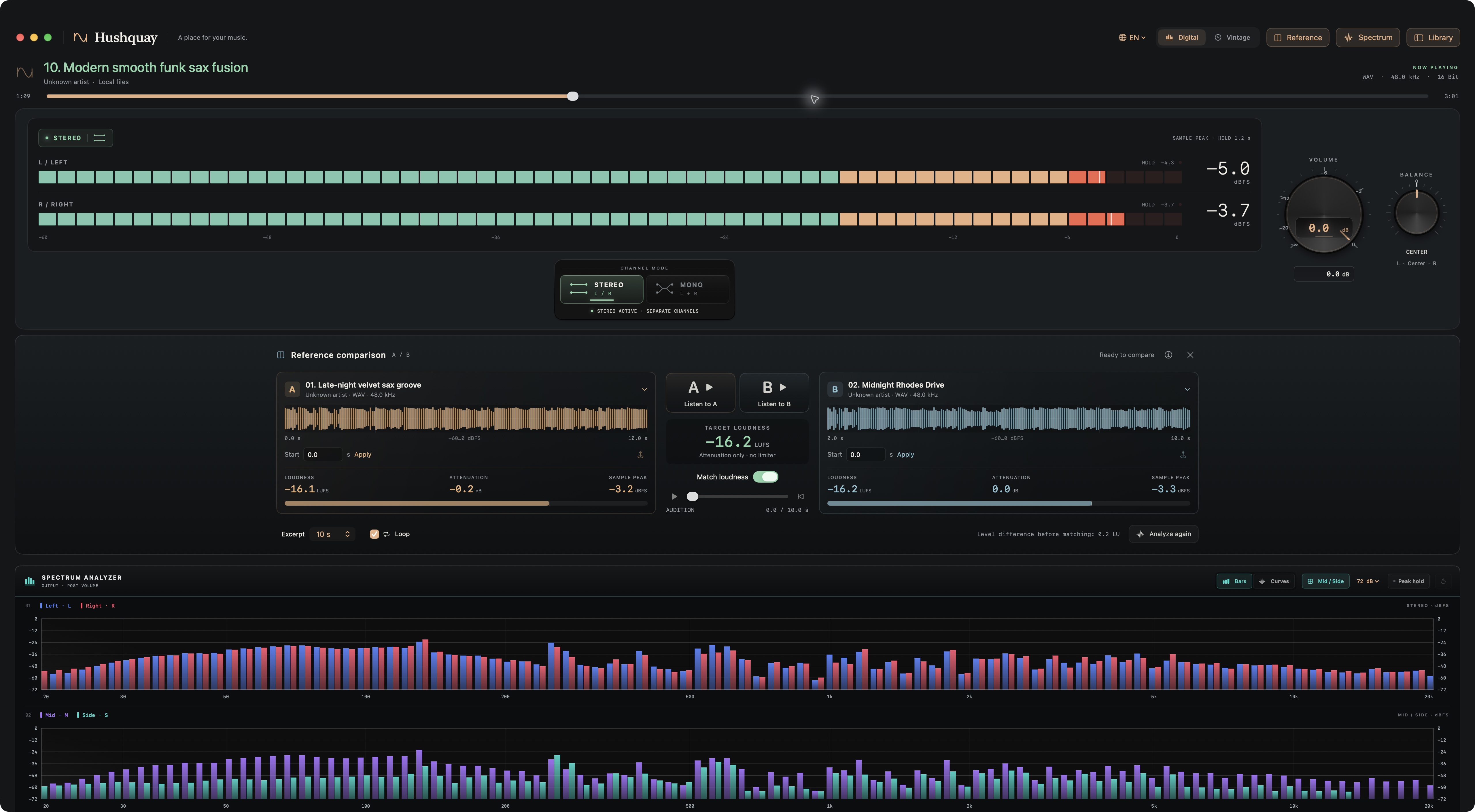Open the 72 dB range dropdown

(1367, 581)
